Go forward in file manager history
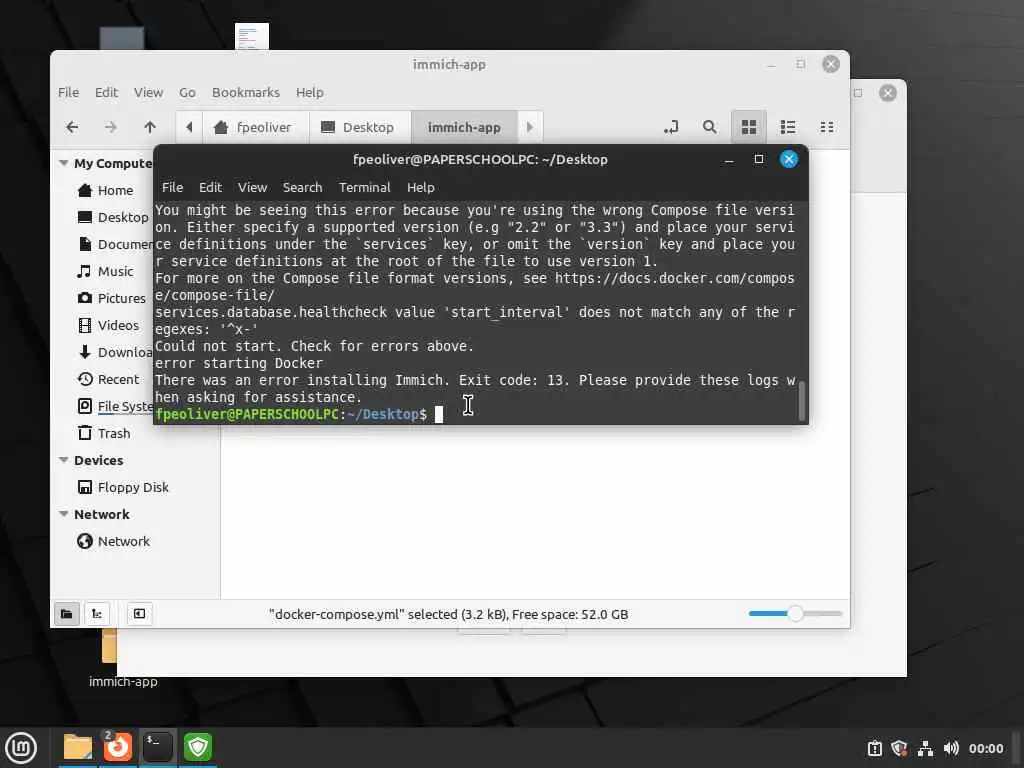This screenshot has width=1024, height=768. tap(110, 127)
